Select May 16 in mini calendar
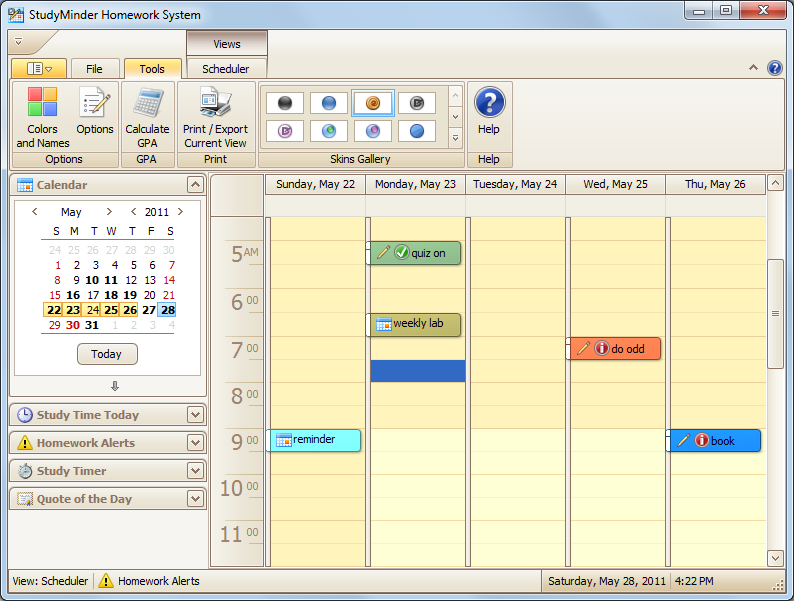The image size is (794, 601). pos(73,295)
